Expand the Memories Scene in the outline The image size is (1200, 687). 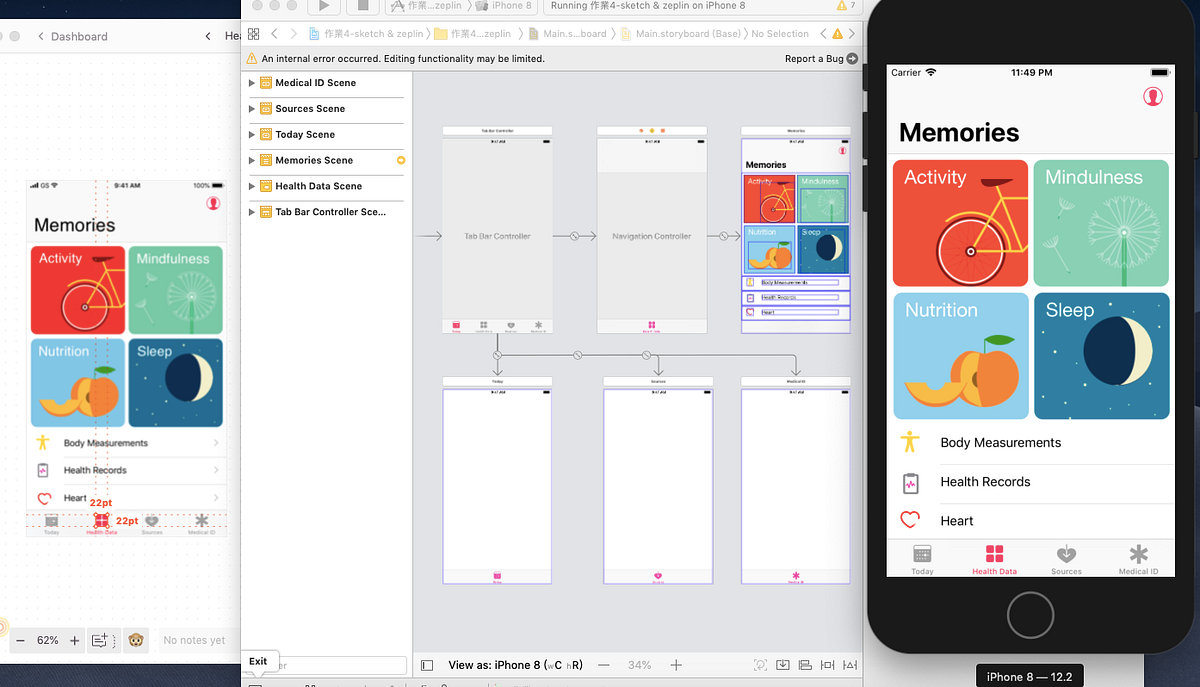pos(254,160)
